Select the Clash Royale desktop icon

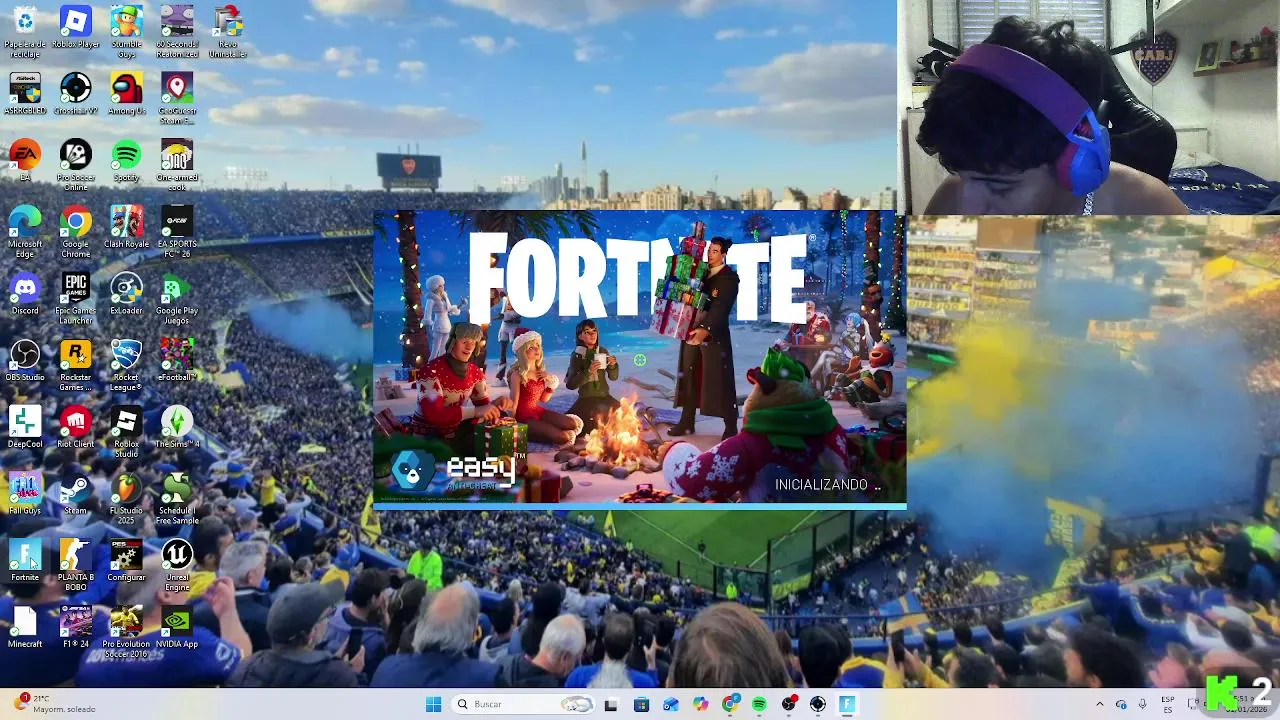(126, 227)
